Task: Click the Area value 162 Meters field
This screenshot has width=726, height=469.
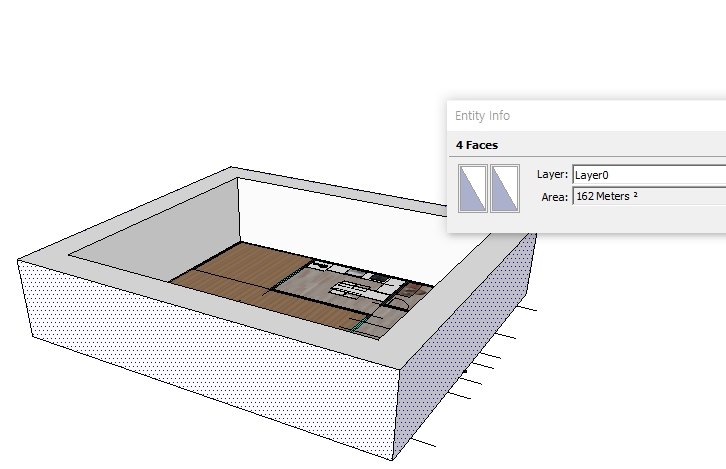Action: [x=649, y=196]
